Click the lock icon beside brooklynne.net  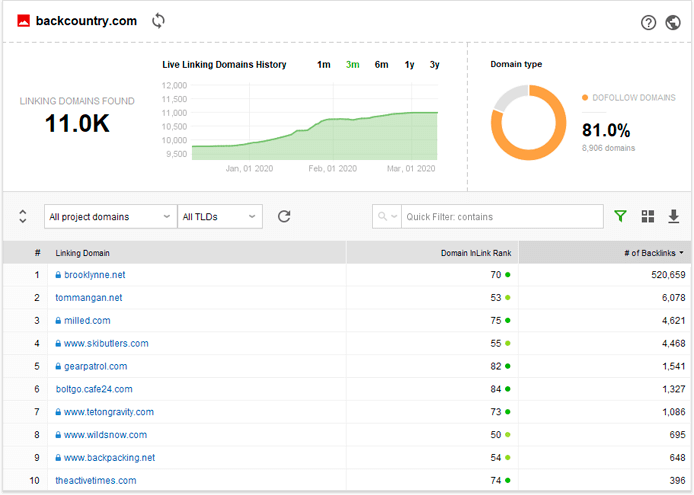coord(58,275)
